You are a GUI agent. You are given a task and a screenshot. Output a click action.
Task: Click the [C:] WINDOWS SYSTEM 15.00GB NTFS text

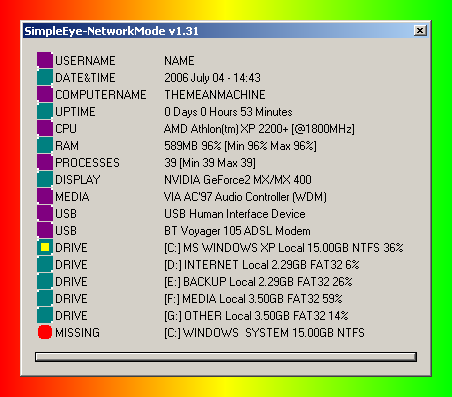coord(264,333)
